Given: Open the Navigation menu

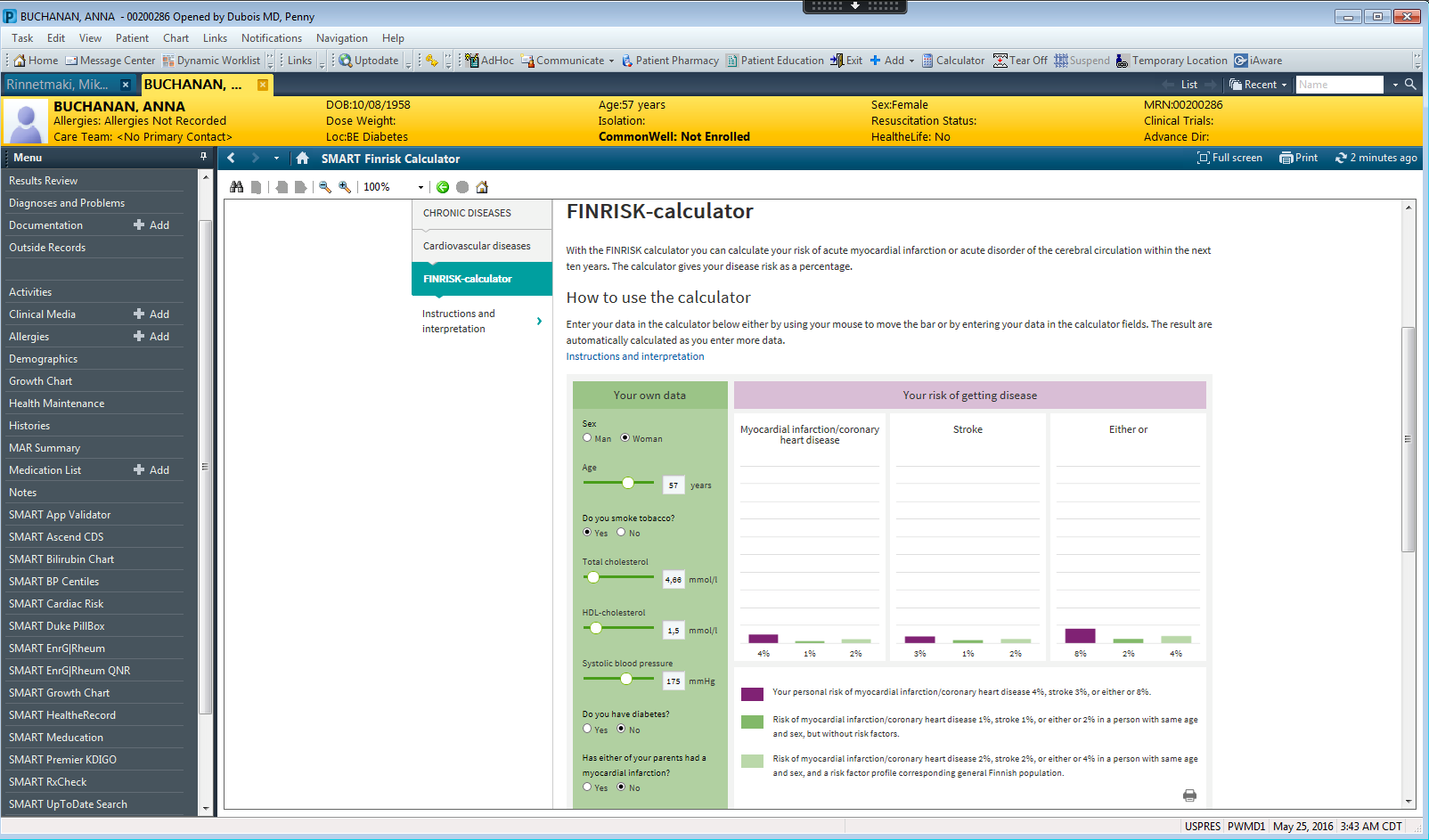Looking at the screenshot, I should click(x=342, y=38).
